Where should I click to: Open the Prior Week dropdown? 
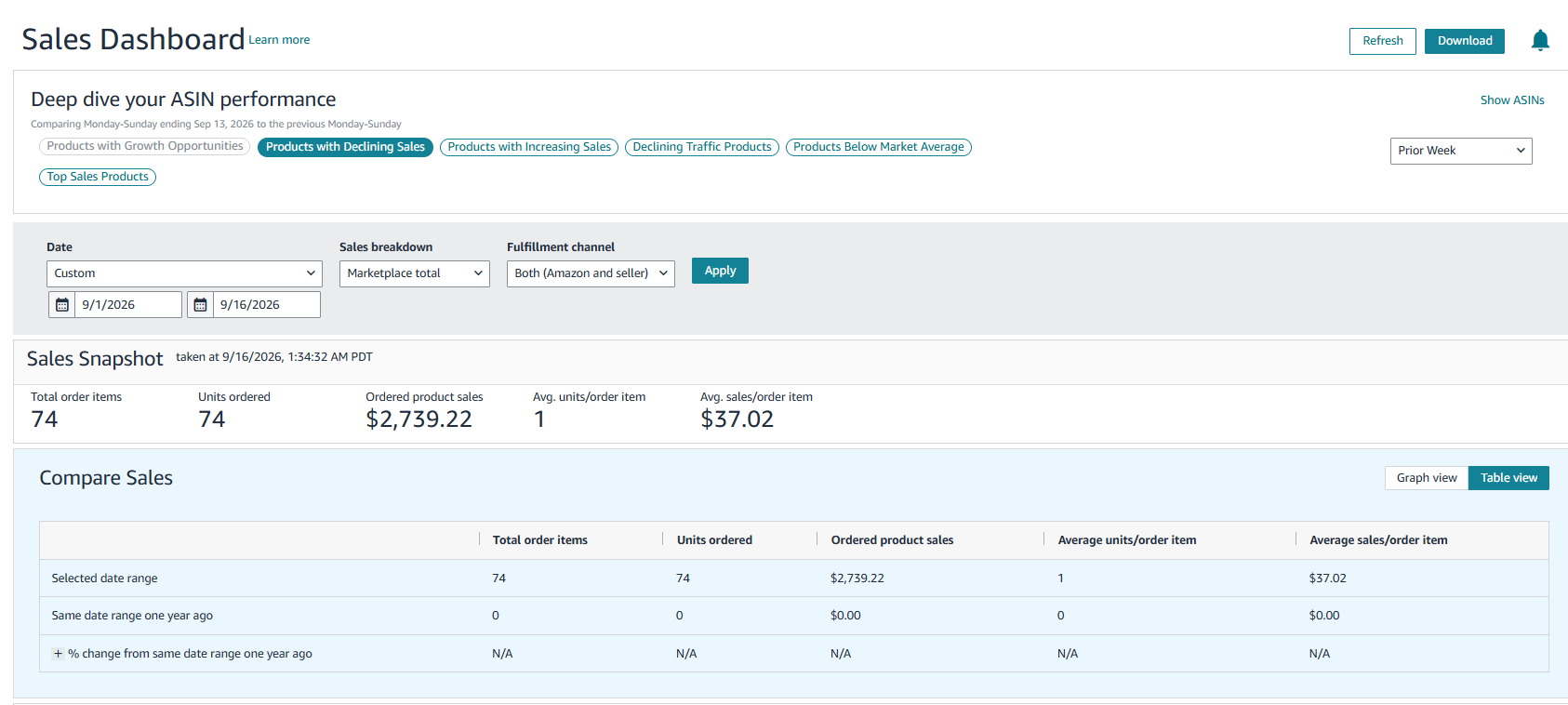click(x=1461, y=151)
